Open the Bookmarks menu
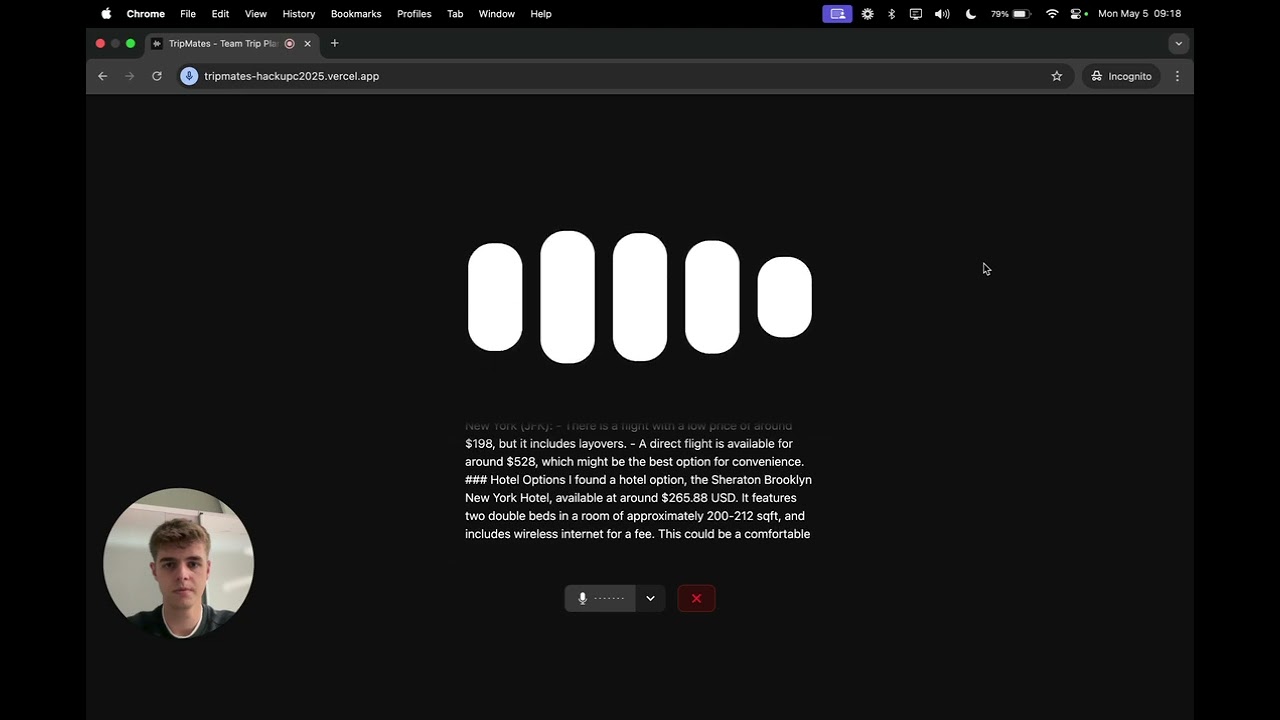Image resolution: width=1280 pixels, height=720 pixels. pyautogui.click(x=356, y=14)
